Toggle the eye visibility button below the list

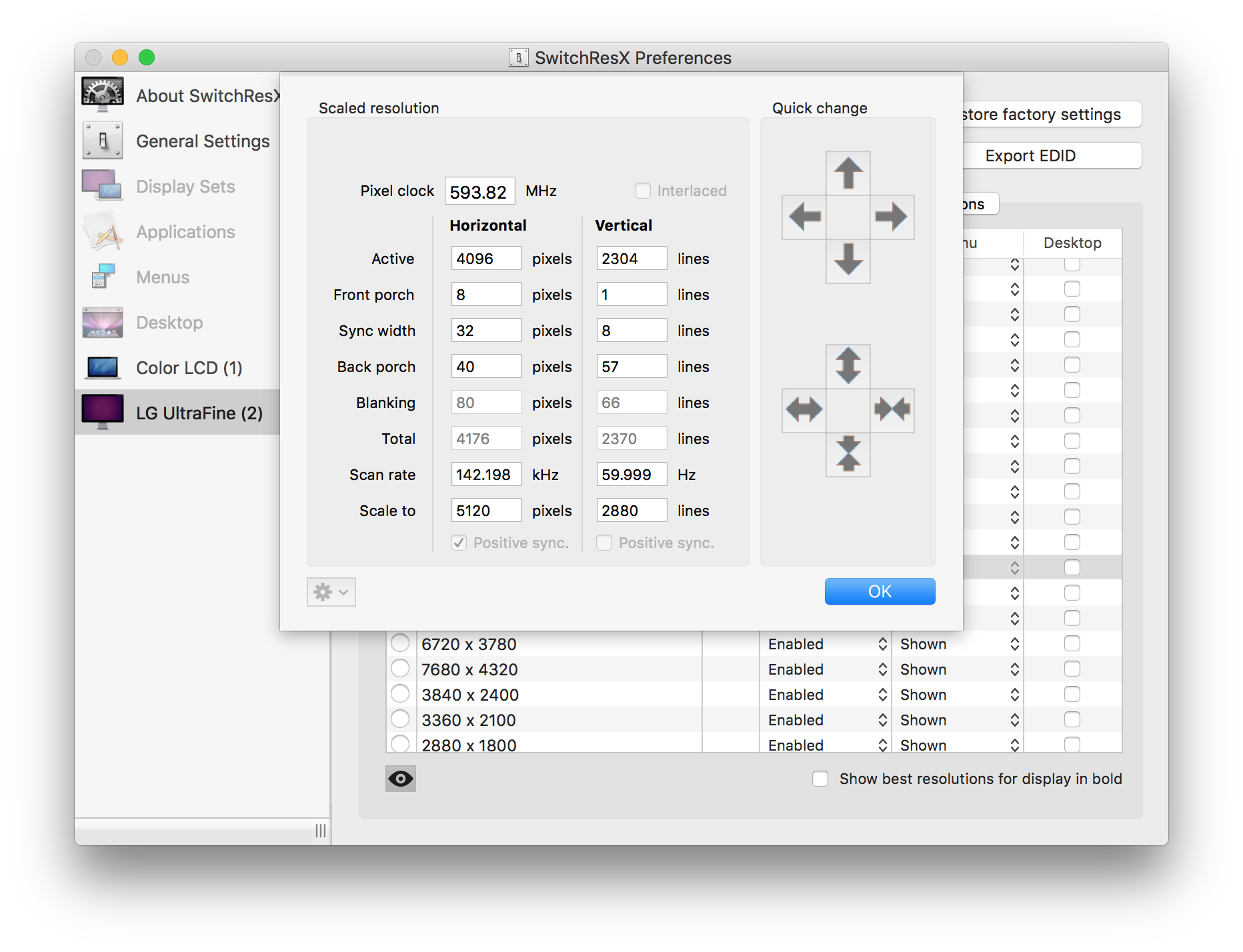coord(401,779)
